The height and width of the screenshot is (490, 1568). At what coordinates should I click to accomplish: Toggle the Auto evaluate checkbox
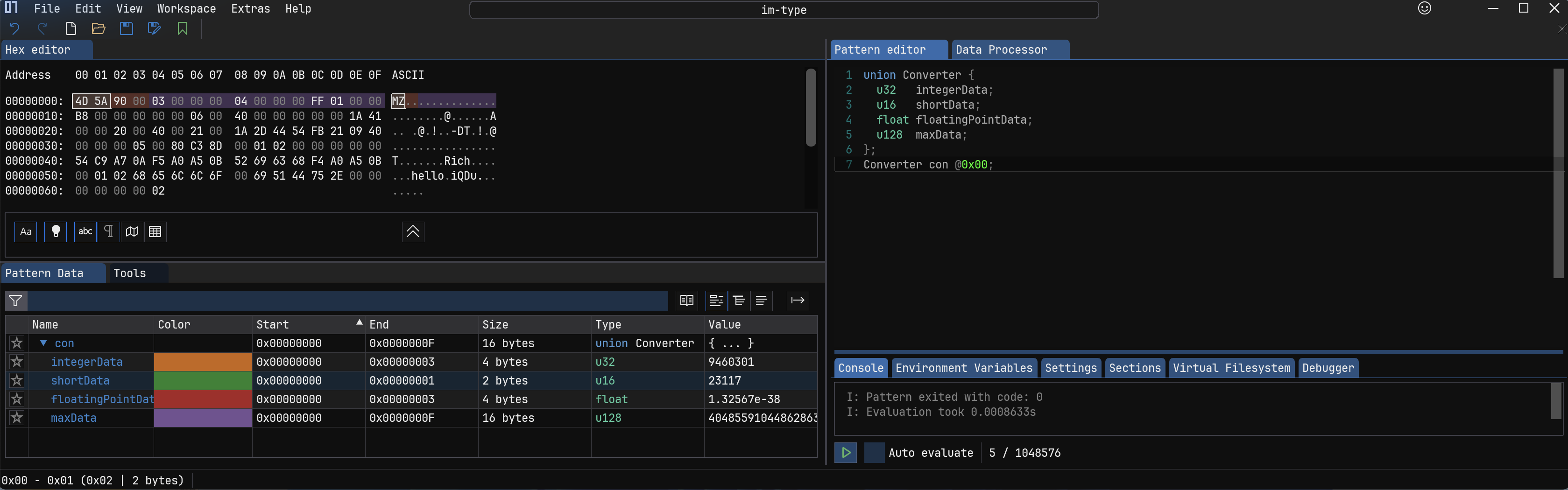coord(874,453)
